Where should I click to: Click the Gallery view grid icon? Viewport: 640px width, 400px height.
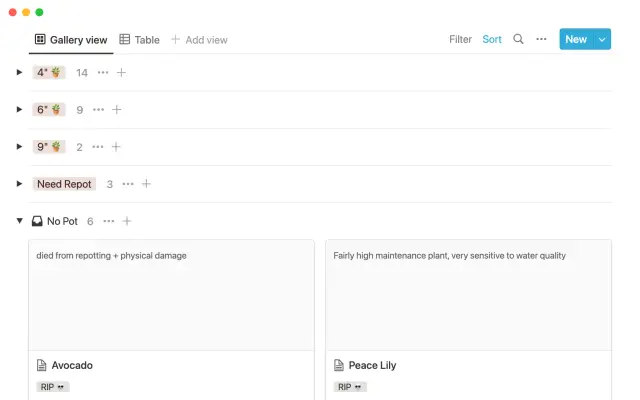[40, 39]
